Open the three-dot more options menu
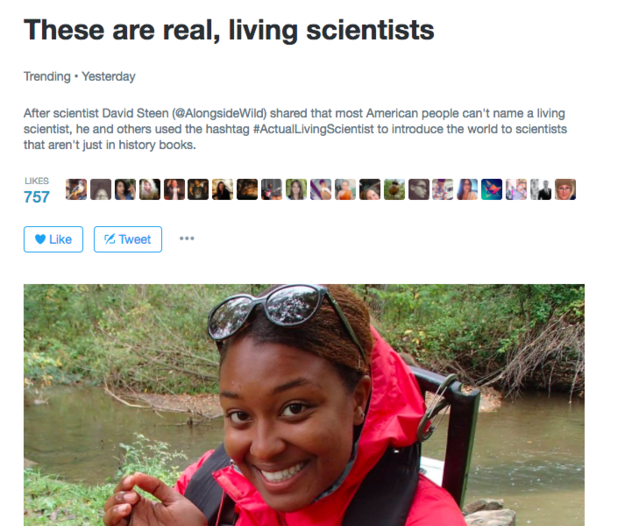This screenshot has width=639, height=526. [187, 238]
